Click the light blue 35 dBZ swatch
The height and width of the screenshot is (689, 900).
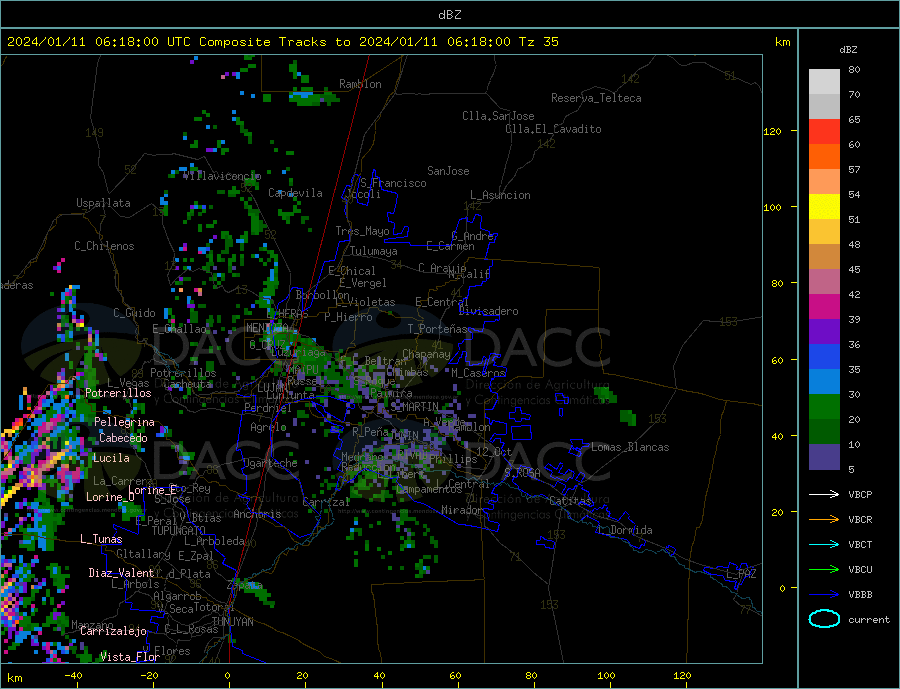click(x=824, y=381)
